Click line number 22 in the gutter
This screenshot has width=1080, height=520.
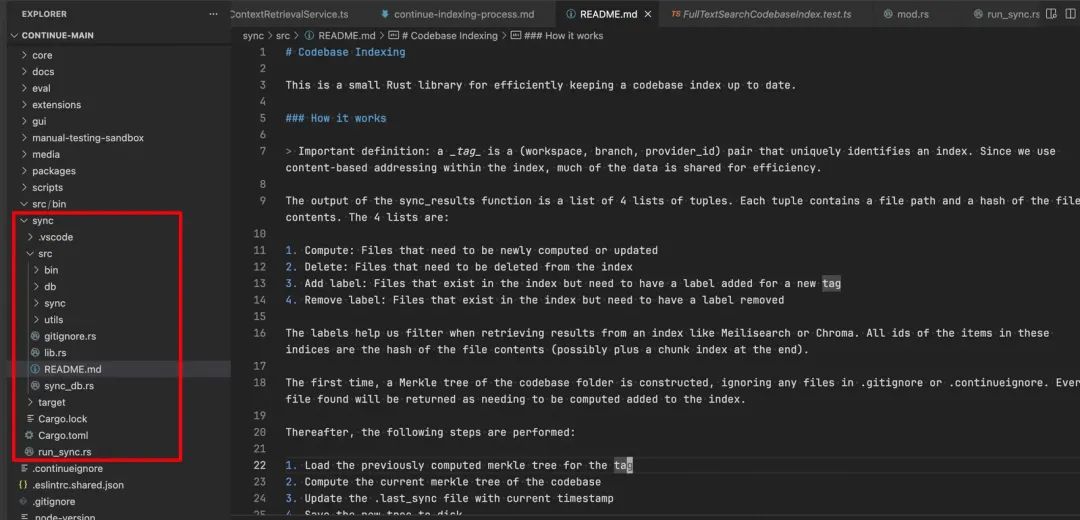259,466
